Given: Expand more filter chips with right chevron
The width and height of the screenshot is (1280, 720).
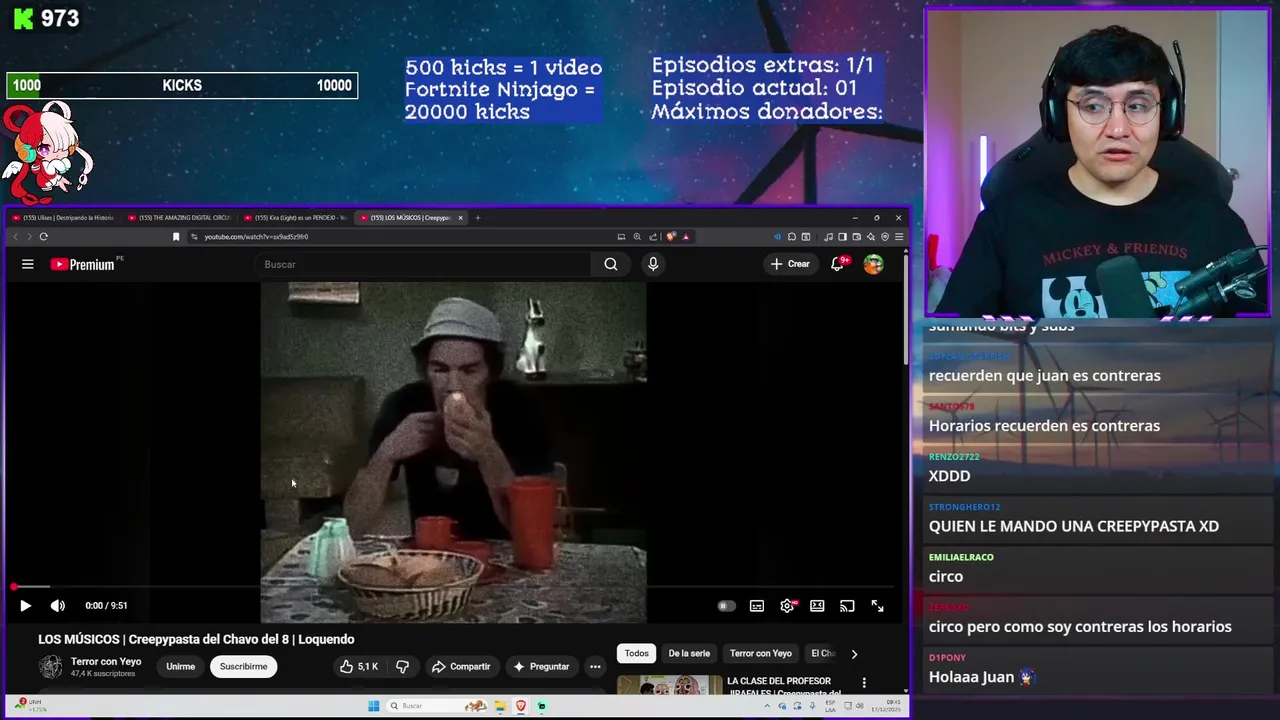Looking at the screenshot, I should [x=854, y=654].
